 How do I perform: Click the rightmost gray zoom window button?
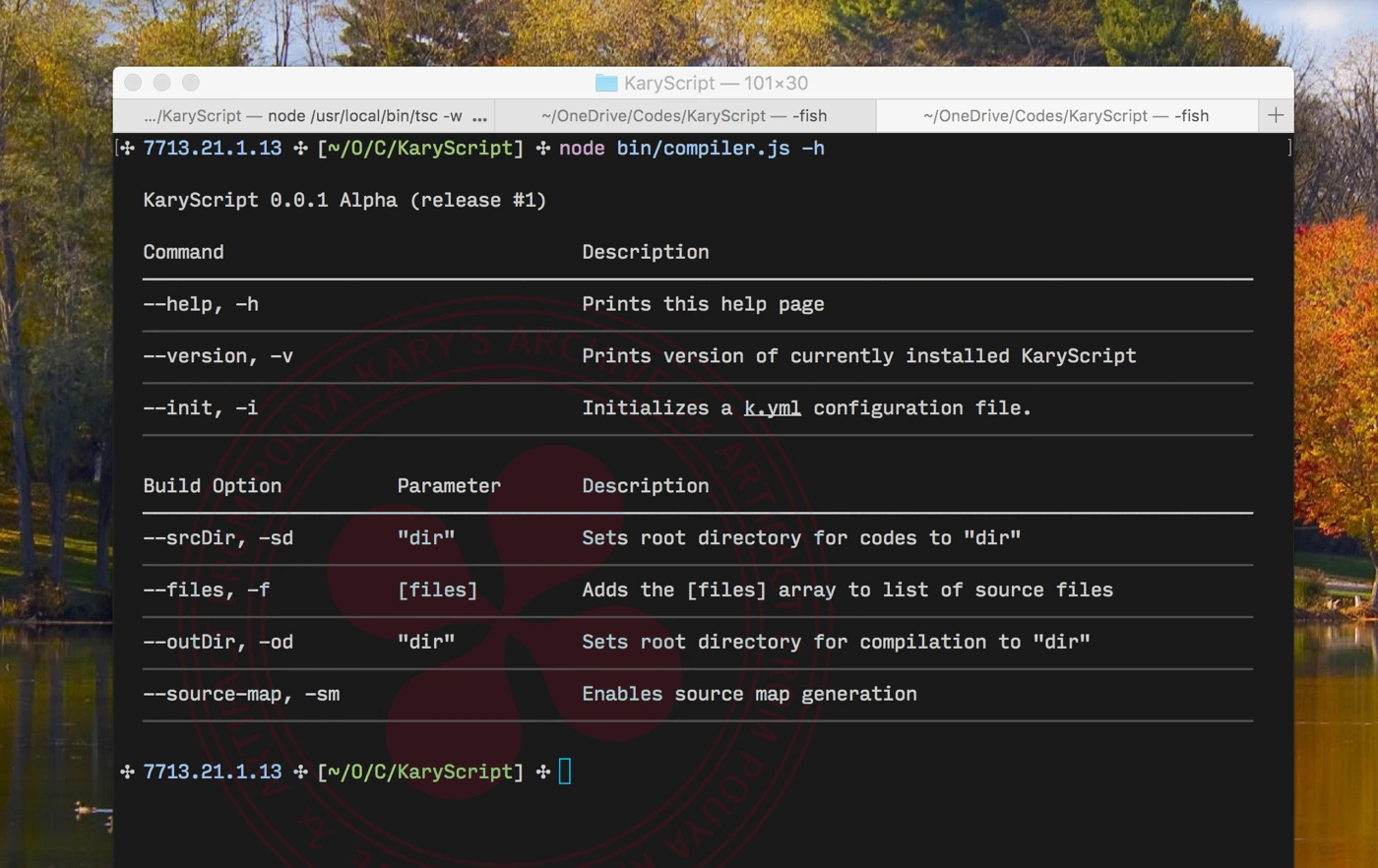point(191,83)
